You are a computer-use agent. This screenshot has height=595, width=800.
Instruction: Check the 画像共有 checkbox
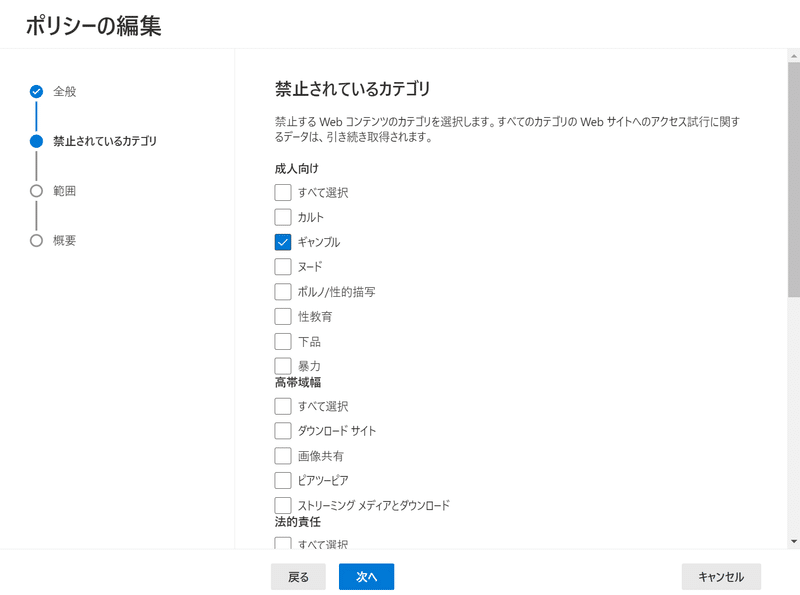(283, 456)
